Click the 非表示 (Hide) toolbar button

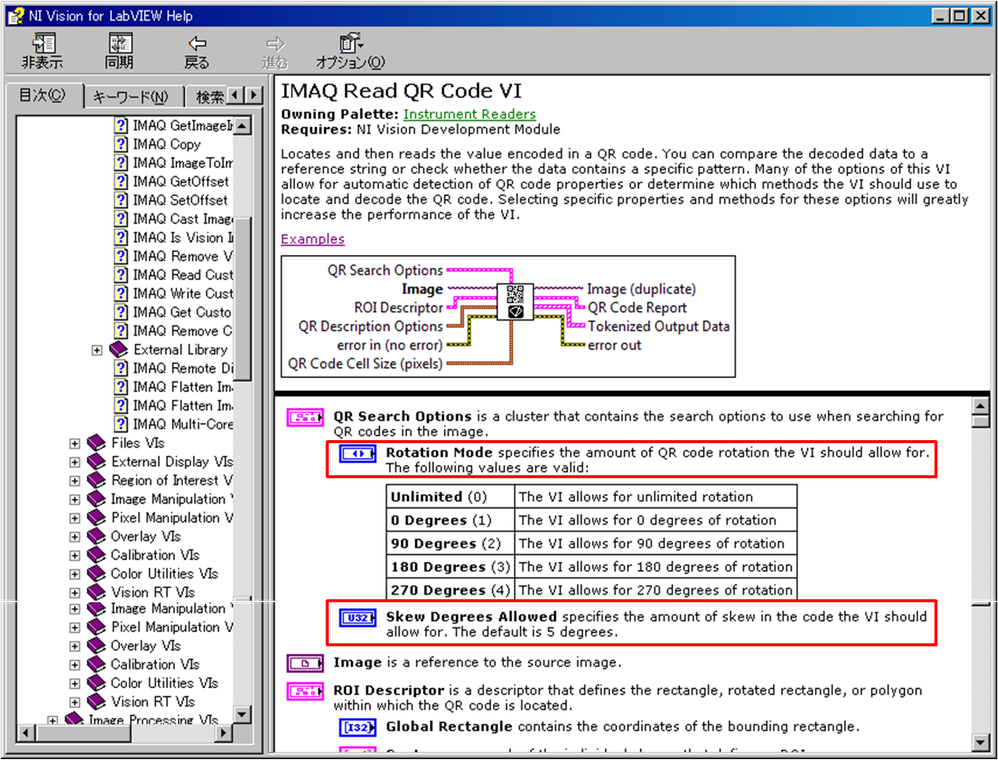pos(43,52)
